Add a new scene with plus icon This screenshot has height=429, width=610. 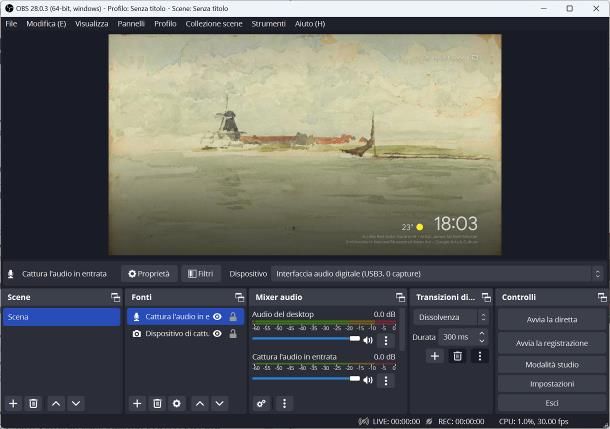click(13, 403)
